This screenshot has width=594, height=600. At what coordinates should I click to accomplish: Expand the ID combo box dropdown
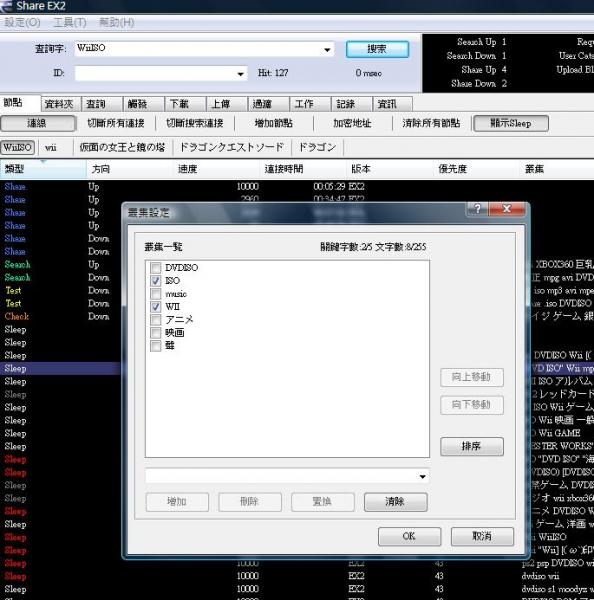[x=240, y=73]
